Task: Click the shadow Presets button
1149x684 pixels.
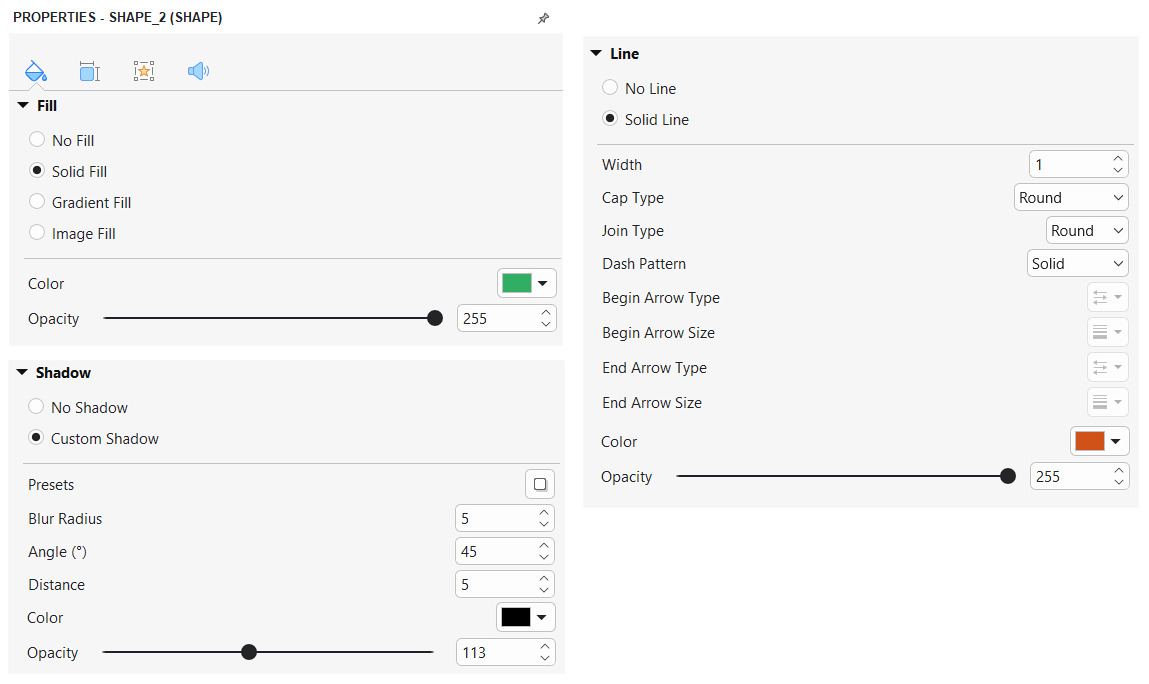Action: point(539,483)
